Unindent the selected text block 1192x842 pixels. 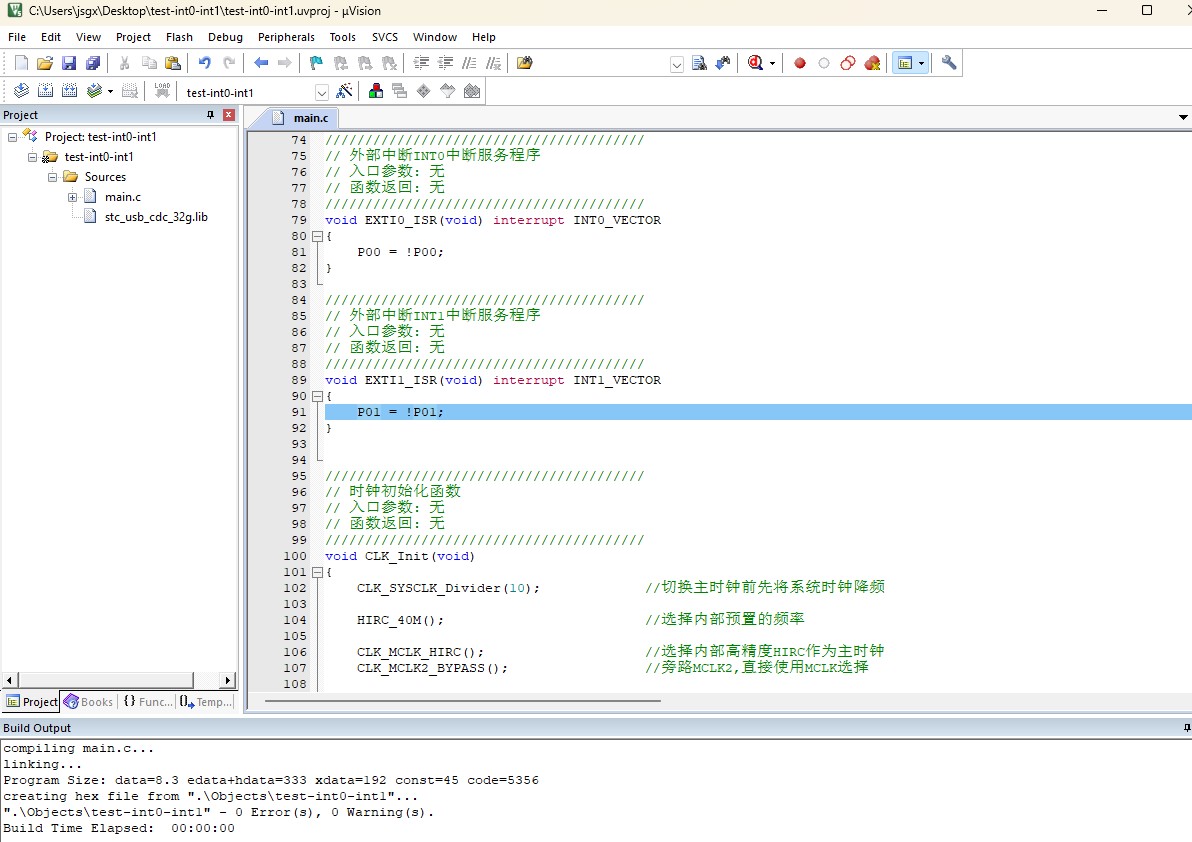[x=445, y=63]
